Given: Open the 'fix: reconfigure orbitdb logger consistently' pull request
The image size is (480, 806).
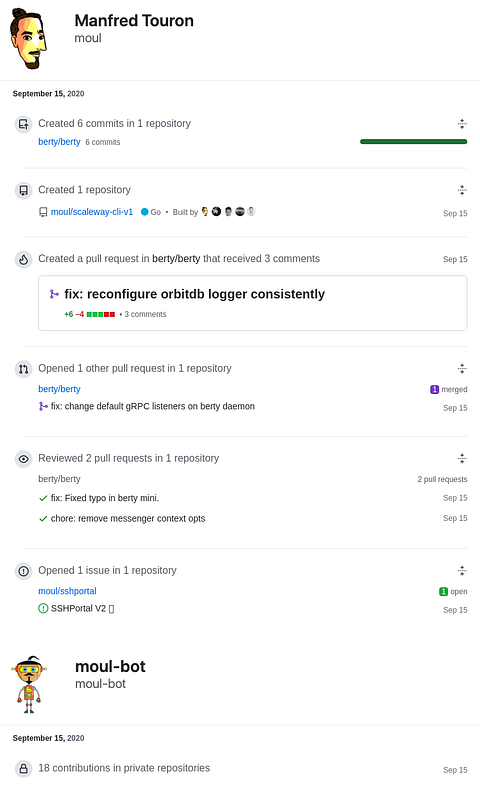Looking at the screenshot, I should tap(194, 294).
